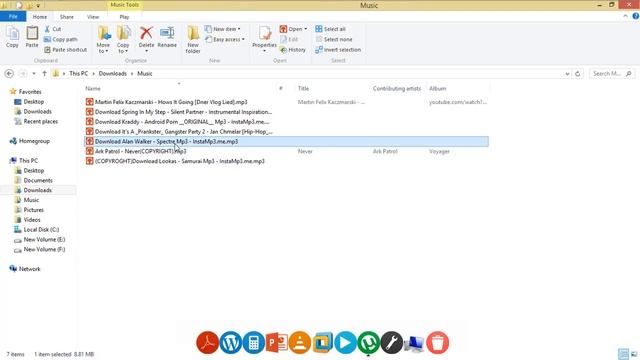Expand the New item dropdown

coord(223,29)
